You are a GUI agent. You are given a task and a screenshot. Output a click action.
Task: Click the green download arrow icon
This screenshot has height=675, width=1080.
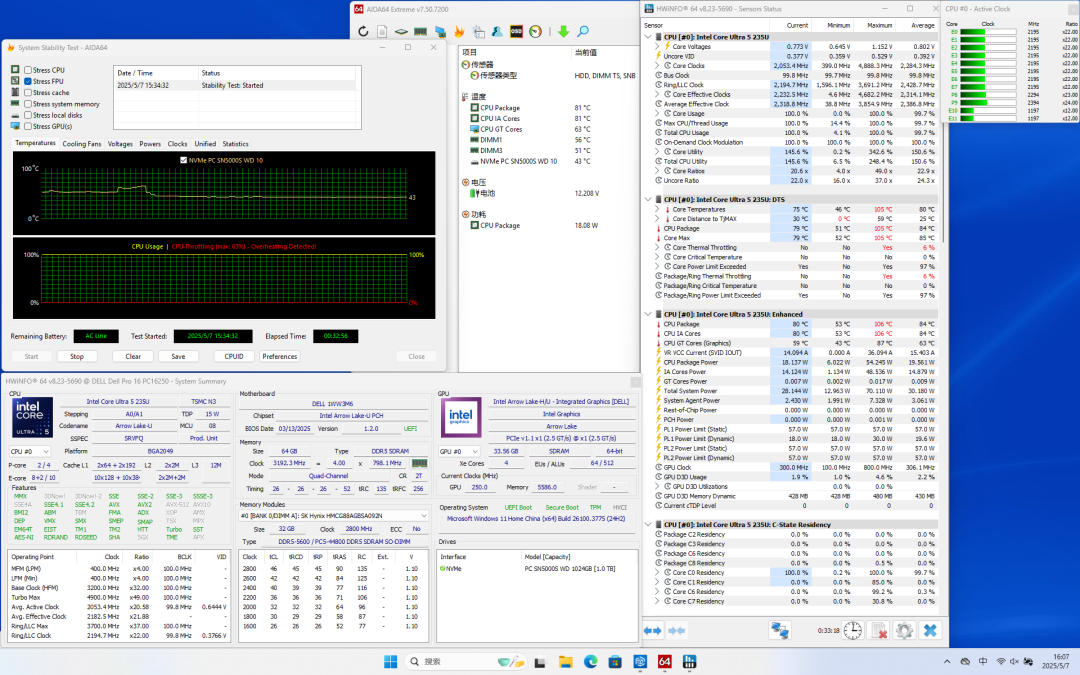click(563, 32)
